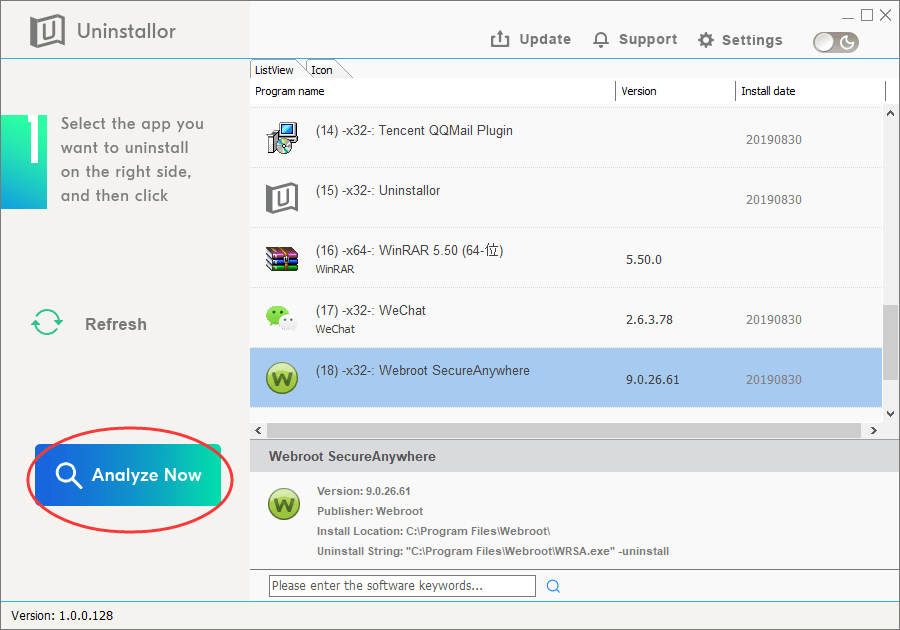900x630 pixels.
Task: Click the Refresh circular arrows icon
Action: coord(46,323)
